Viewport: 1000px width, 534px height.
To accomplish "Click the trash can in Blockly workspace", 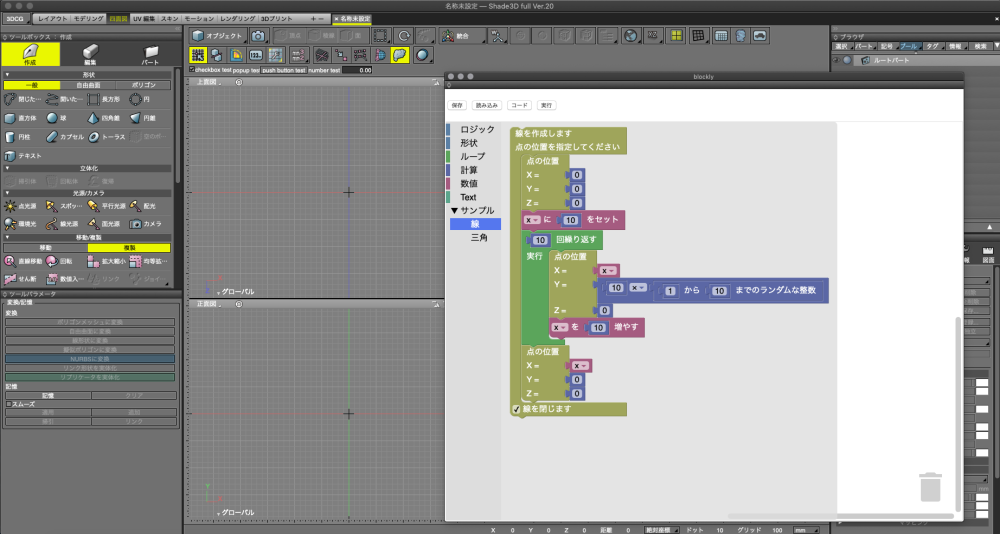I will coord(930,487).
